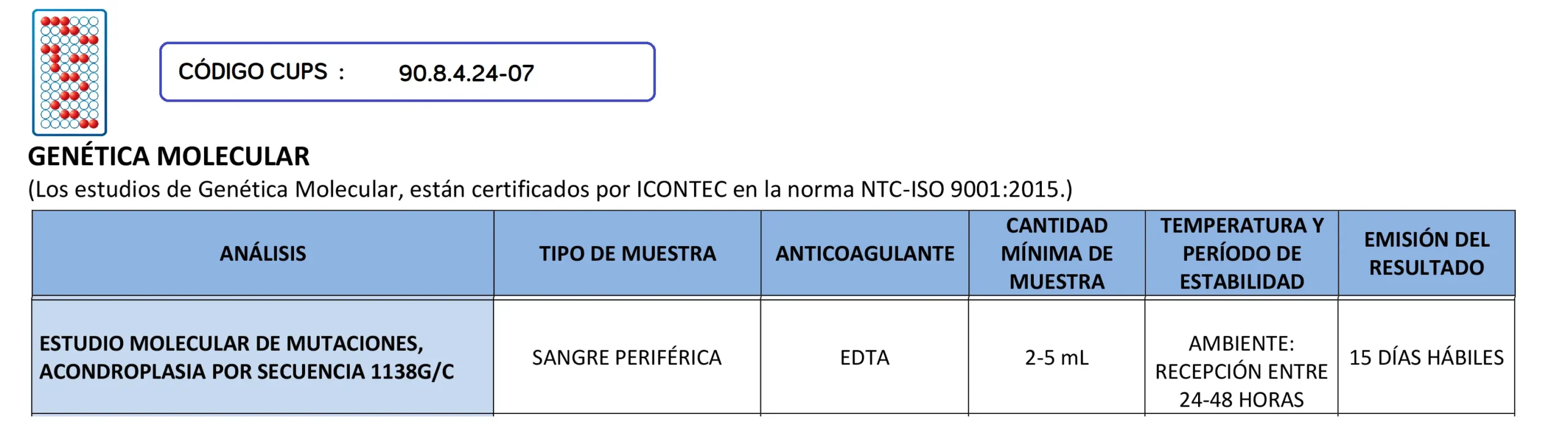Click the NTC-ISO 9001:2015 norm text
The height and width of the screenshot is (436, 1568).
click(x=960, y=189)
